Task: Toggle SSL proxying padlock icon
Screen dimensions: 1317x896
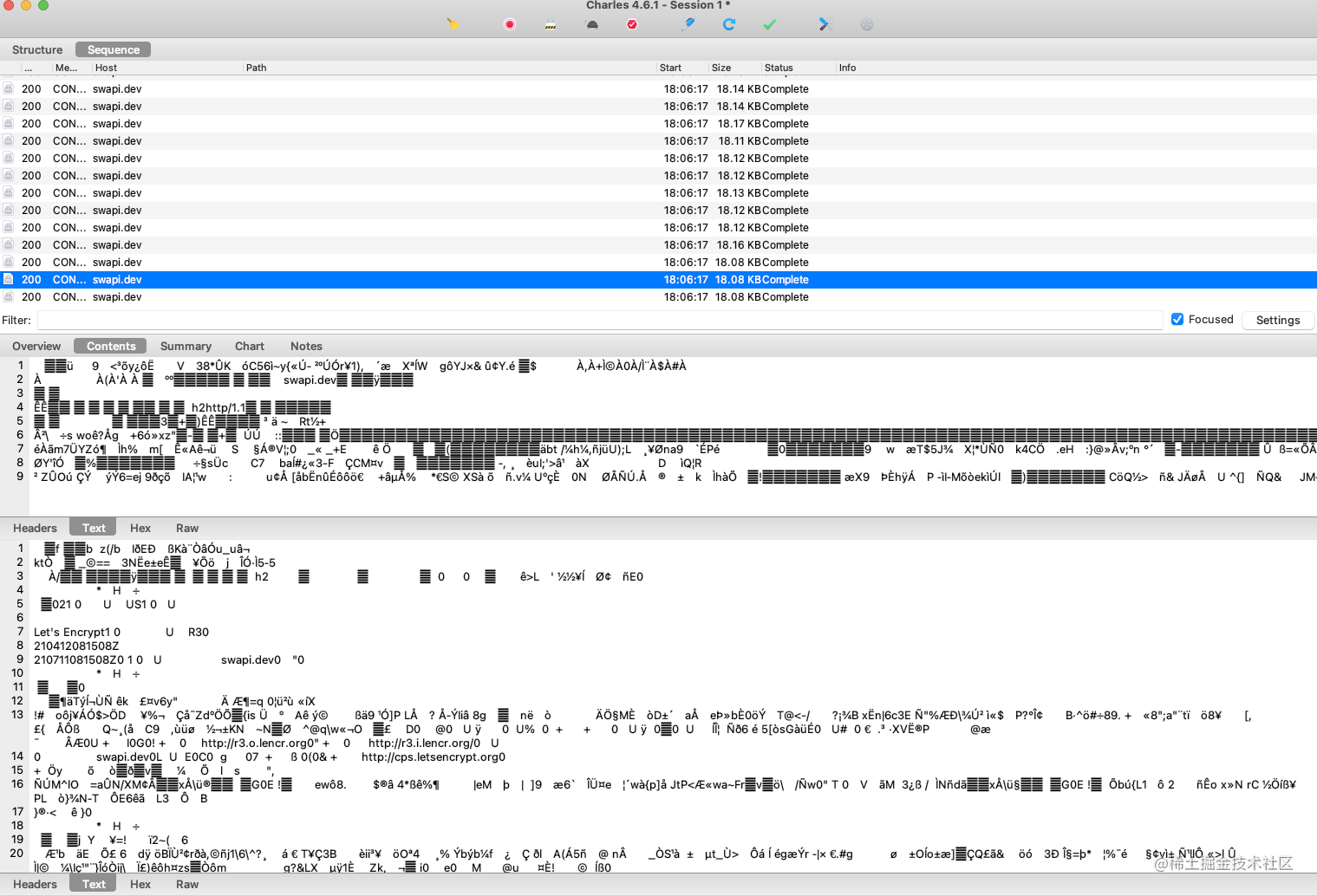Action: (551, 24)
